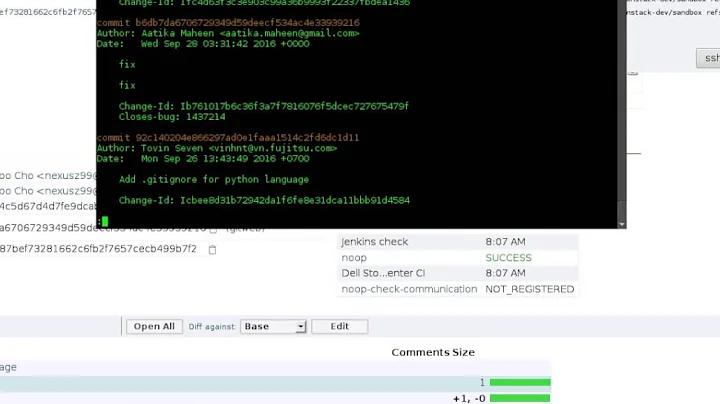Click Author Aatika Maheen line in terminal
The height and width of the screenshot is (404, 720).
click(x=228, y=33)
